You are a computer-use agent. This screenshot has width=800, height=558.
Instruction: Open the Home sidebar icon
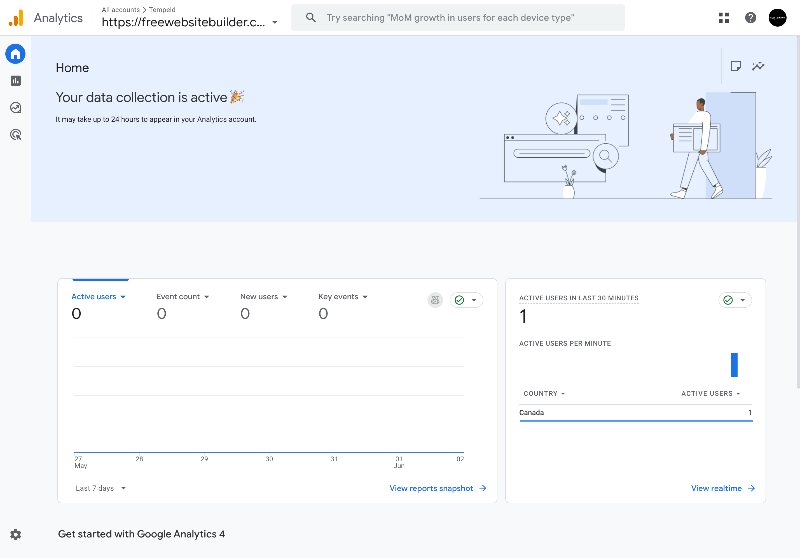pos(15,54)
